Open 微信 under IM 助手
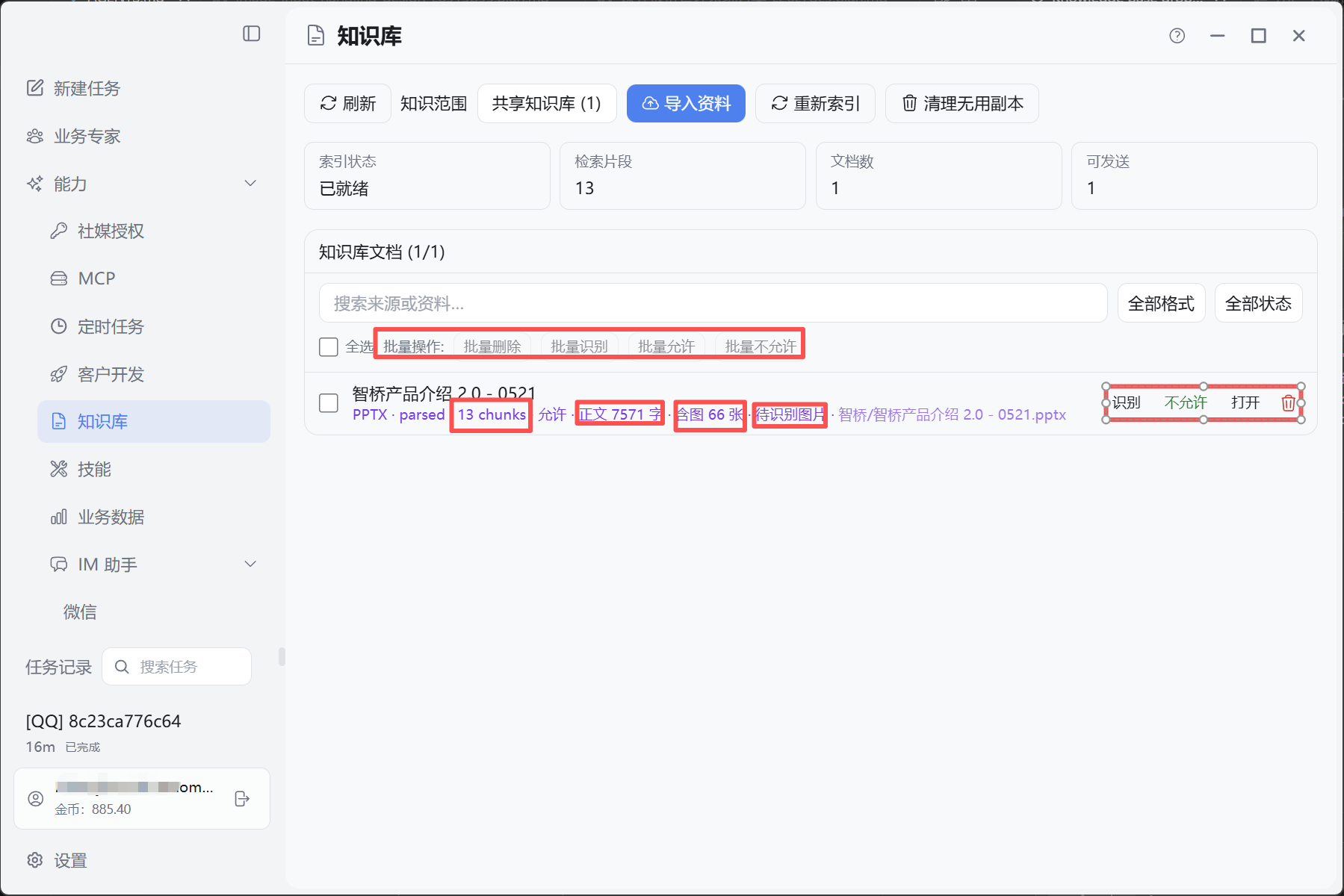This screenshot has height=896, width=1344. pos(80,612)
